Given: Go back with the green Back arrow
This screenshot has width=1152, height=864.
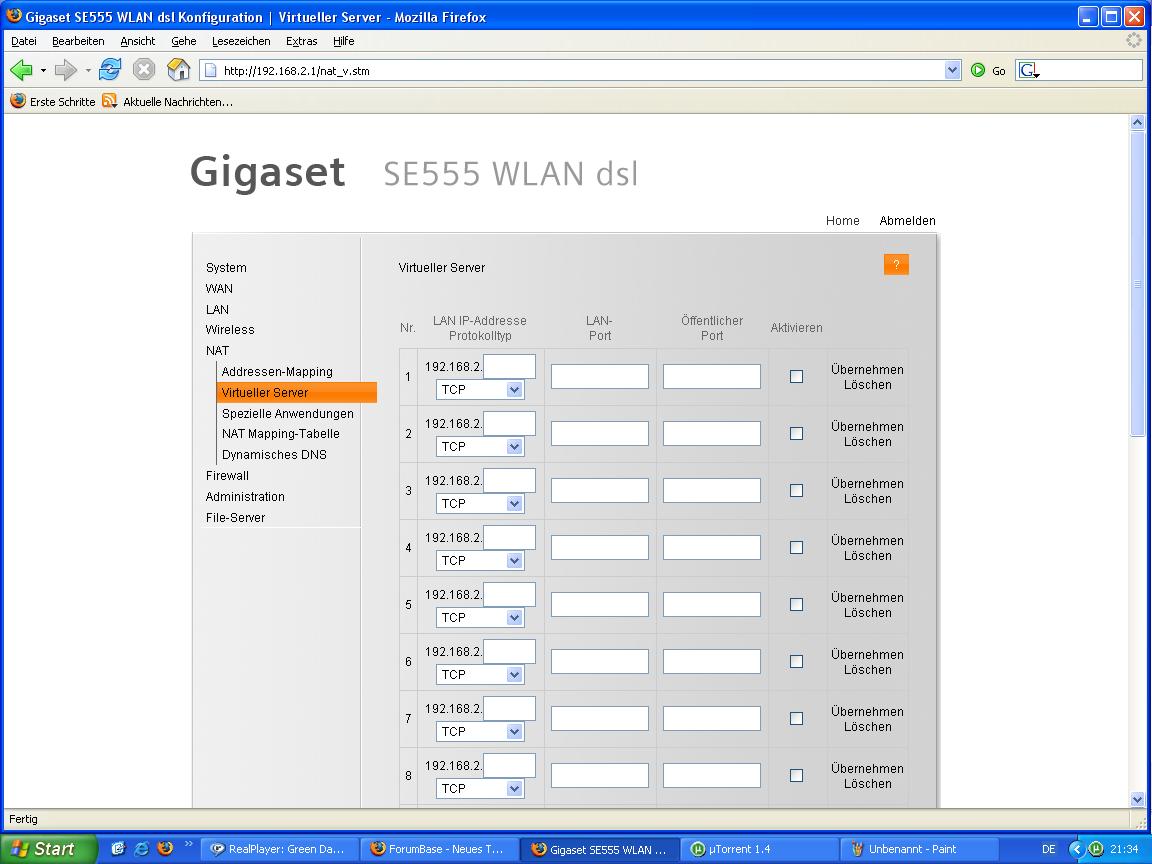Looking at the screenshot, I should [21, 71].
